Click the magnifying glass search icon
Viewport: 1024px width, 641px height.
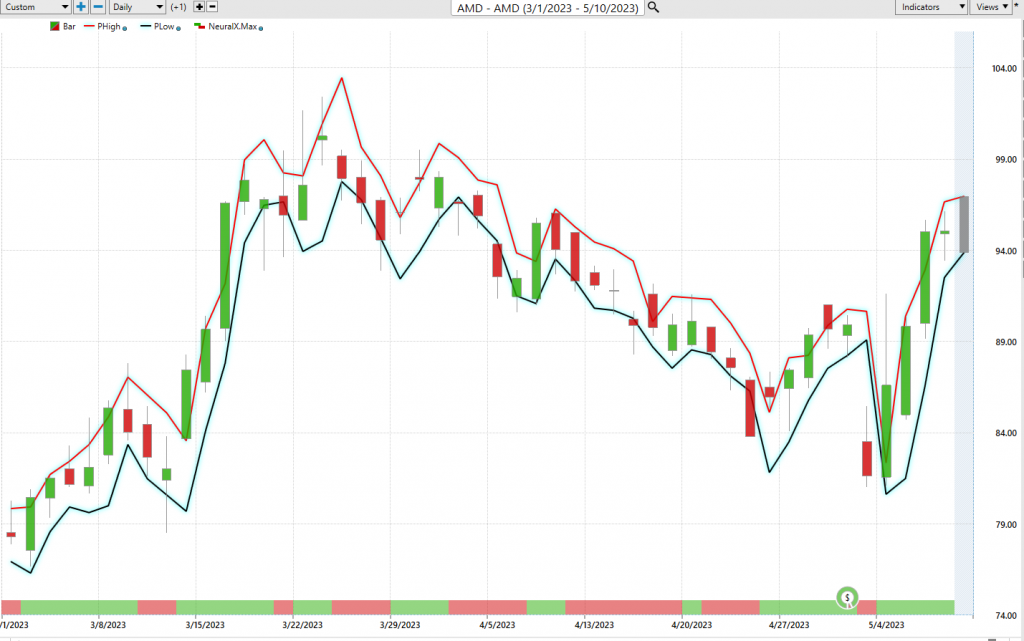653,7
